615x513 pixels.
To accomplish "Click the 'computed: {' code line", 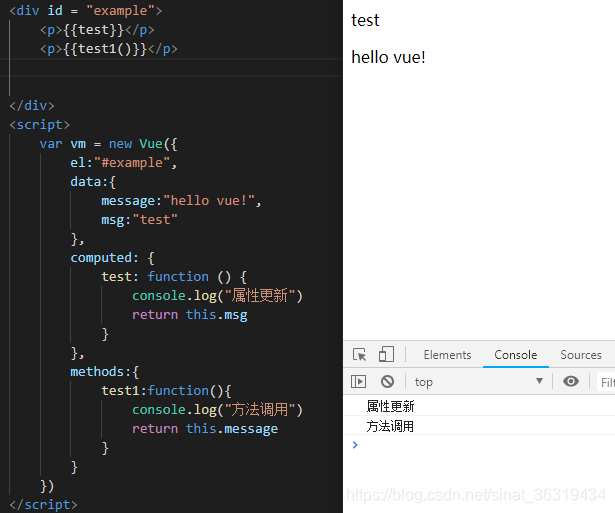I will 113,258.
